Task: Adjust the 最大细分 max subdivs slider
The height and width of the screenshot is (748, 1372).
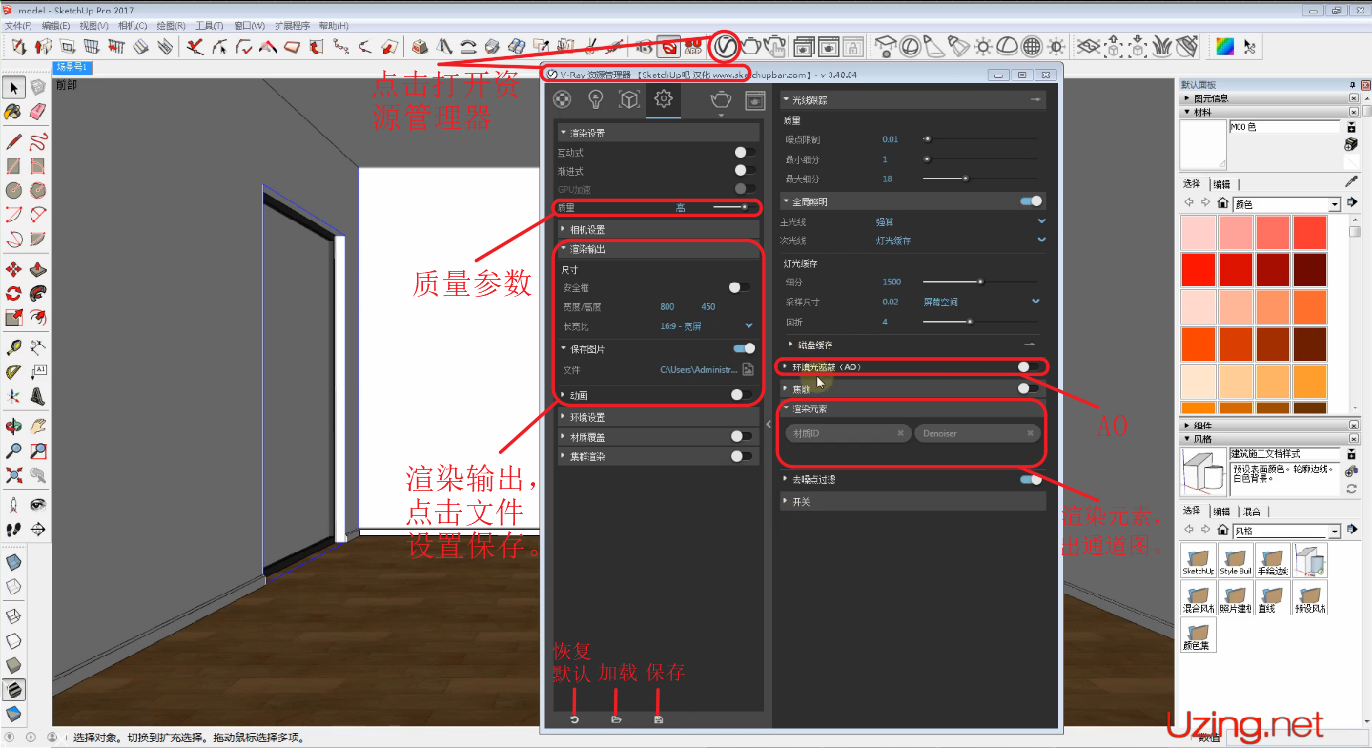Action: coord(980,178)
